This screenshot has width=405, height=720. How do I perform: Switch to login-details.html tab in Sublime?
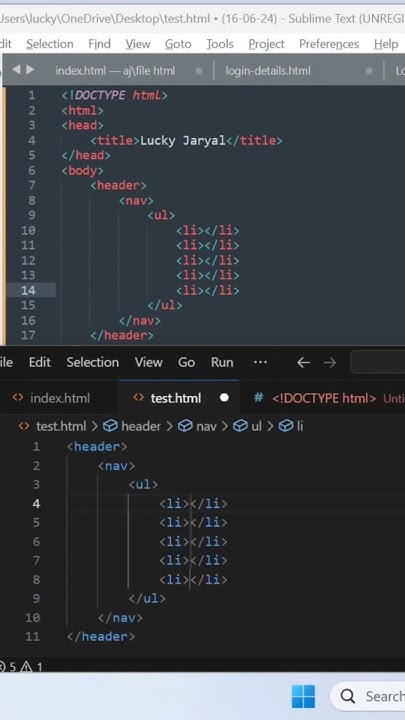268,71
